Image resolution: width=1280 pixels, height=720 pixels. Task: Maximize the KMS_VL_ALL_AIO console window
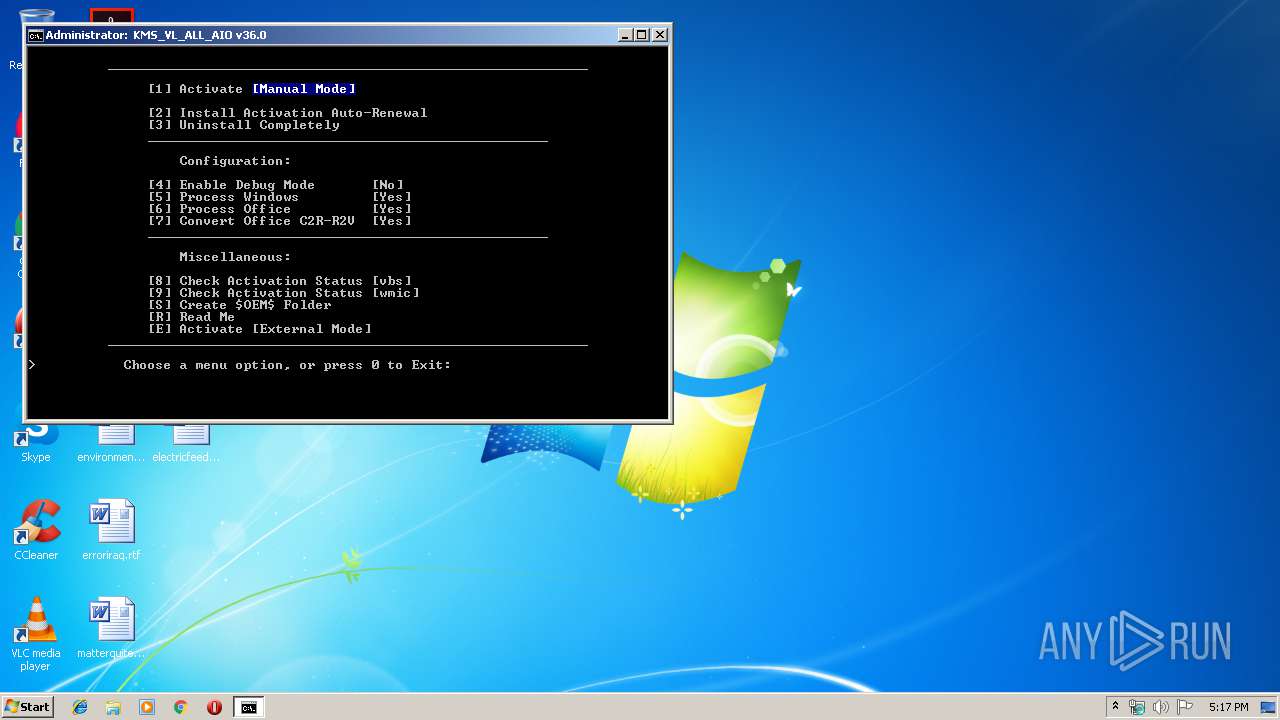642,35
